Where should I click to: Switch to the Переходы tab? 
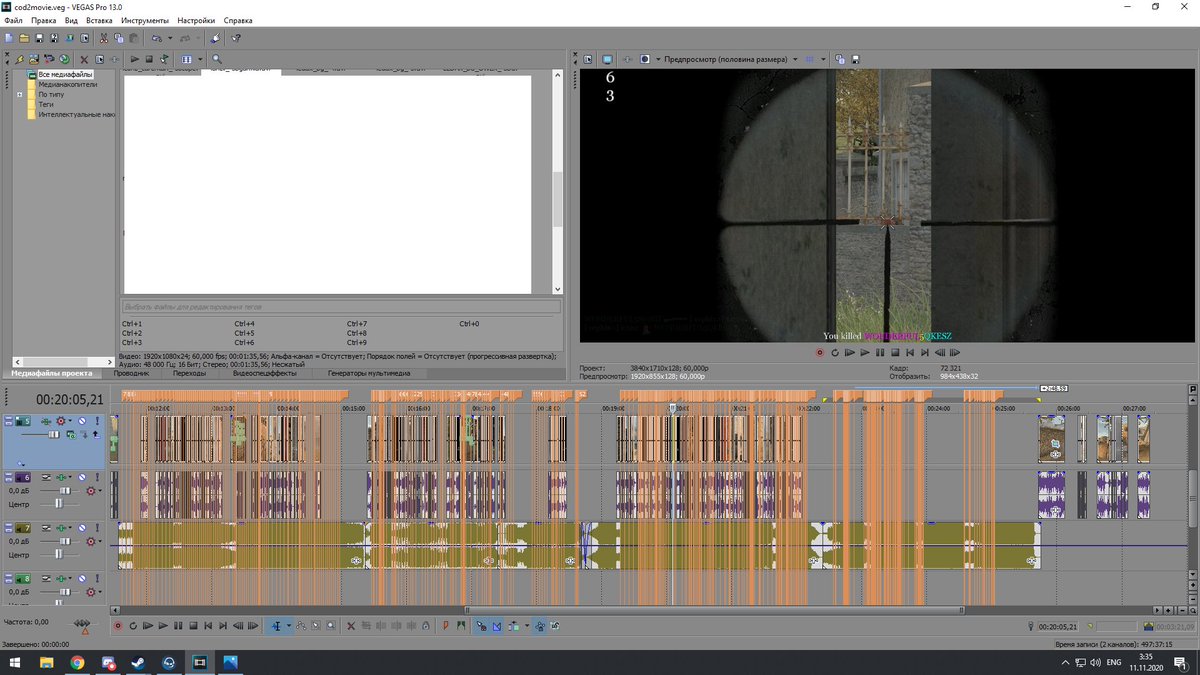pyautogui.click(x=189, y=373)
